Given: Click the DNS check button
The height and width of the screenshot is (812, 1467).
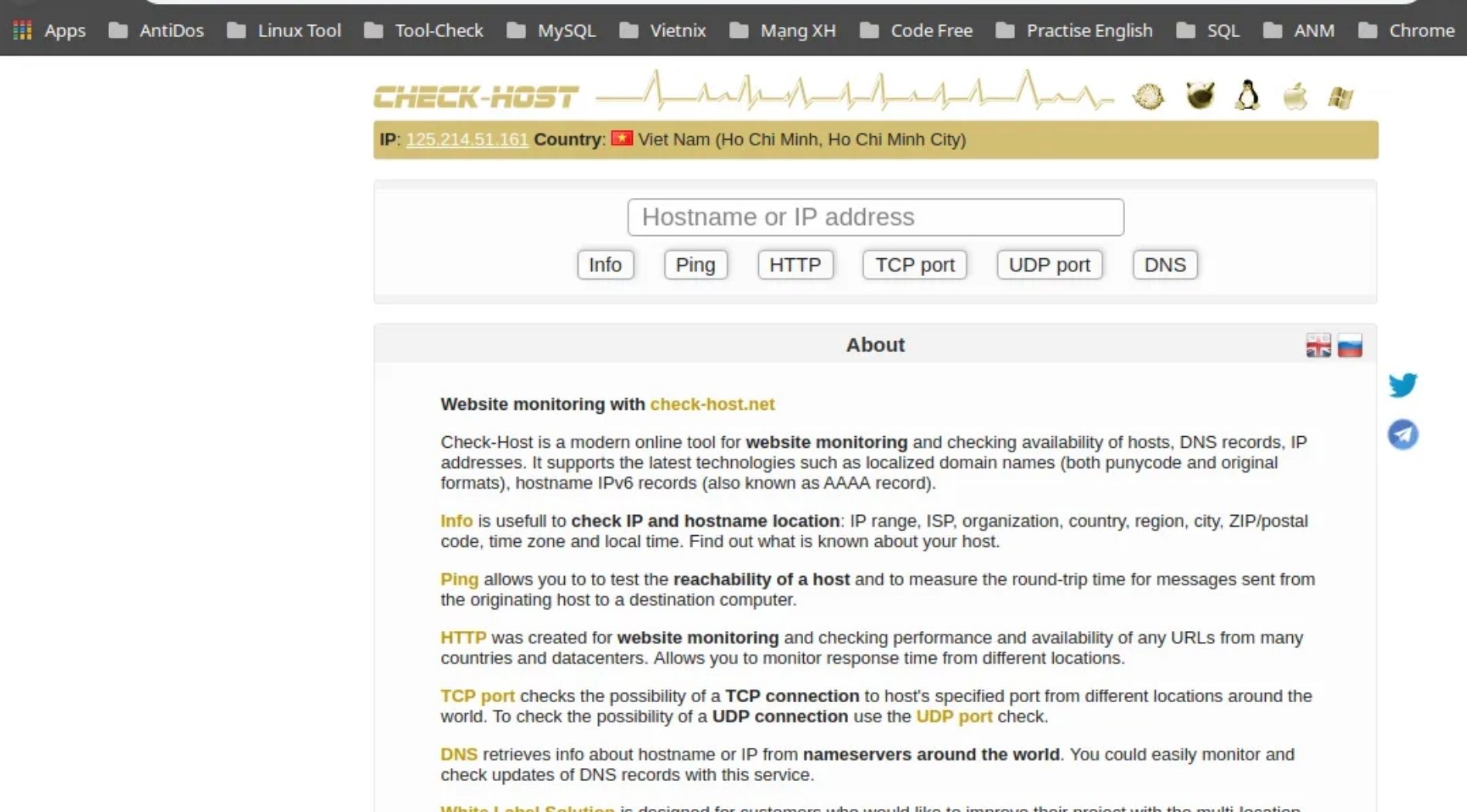Looking at the screenshot, I should [1164, 264].
